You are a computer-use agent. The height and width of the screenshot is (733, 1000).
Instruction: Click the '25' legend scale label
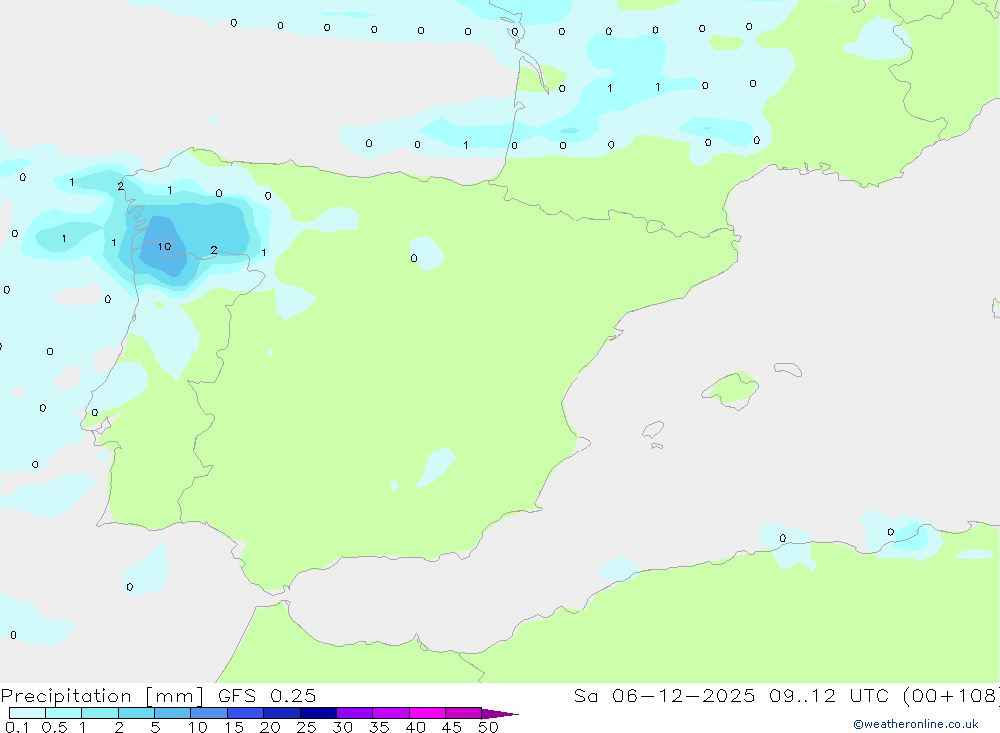pos(307,727)
